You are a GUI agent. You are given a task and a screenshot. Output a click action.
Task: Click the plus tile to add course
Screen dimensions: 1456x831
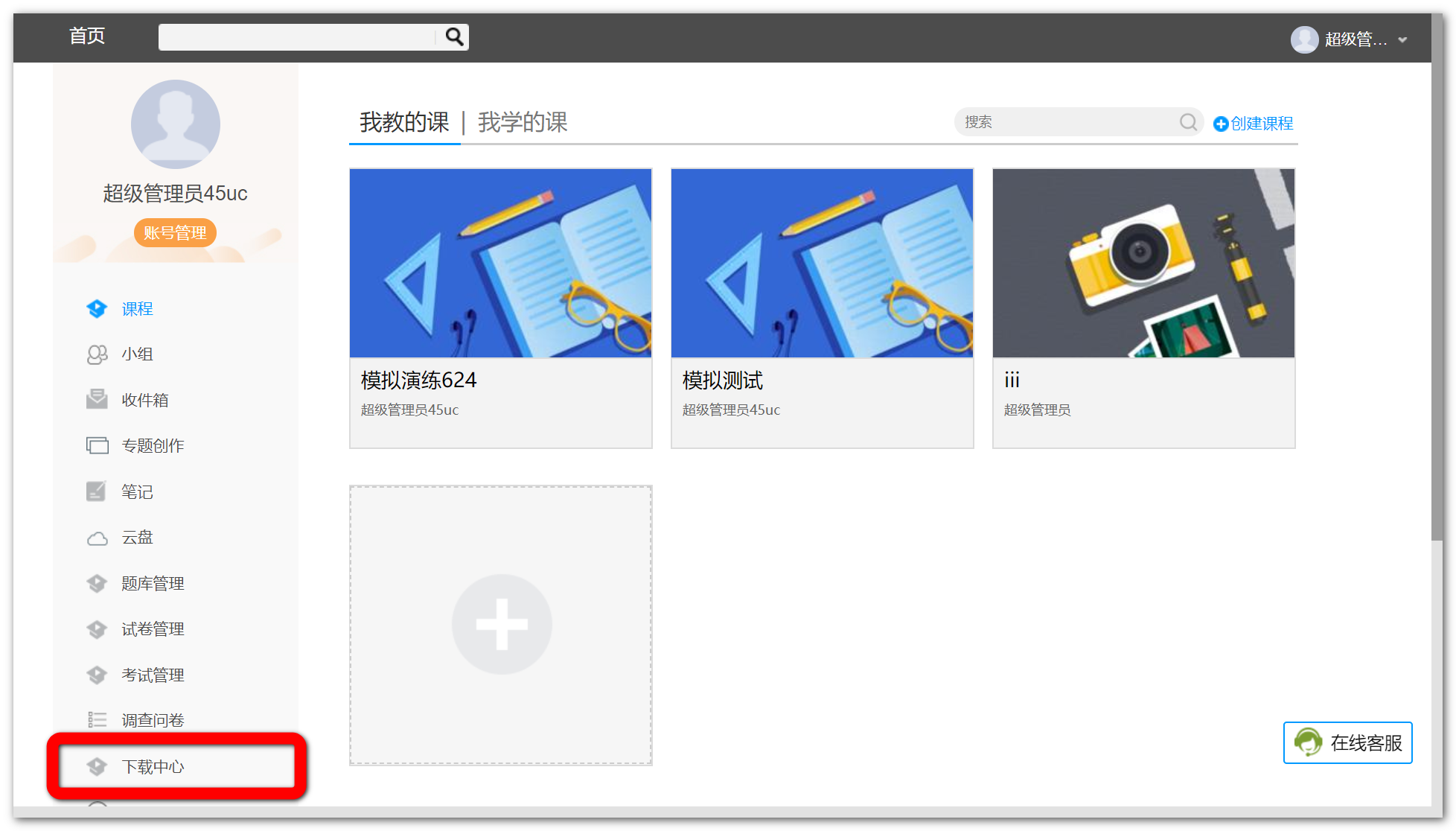[502, 624]
